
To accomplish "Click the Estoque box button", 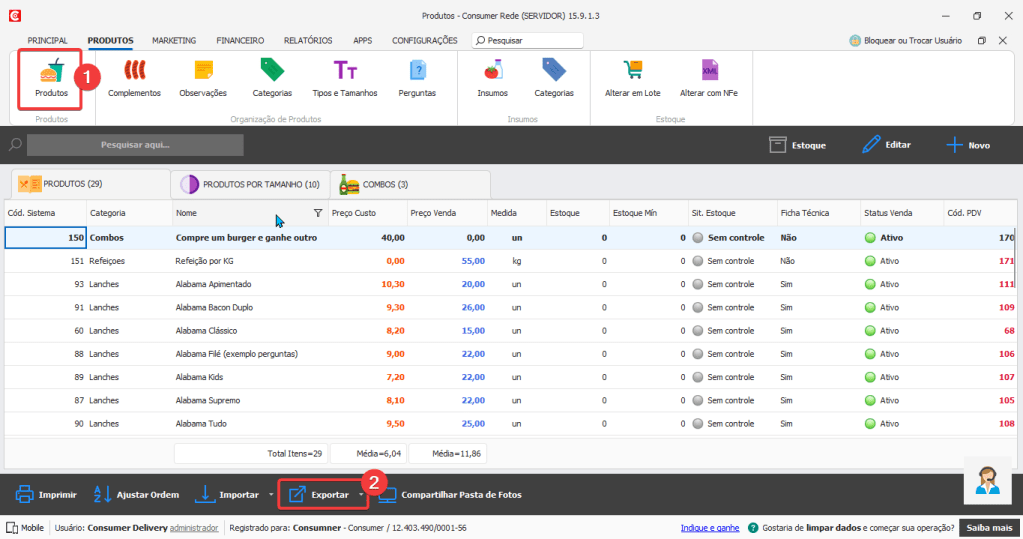I will click(x=798, y=145).
